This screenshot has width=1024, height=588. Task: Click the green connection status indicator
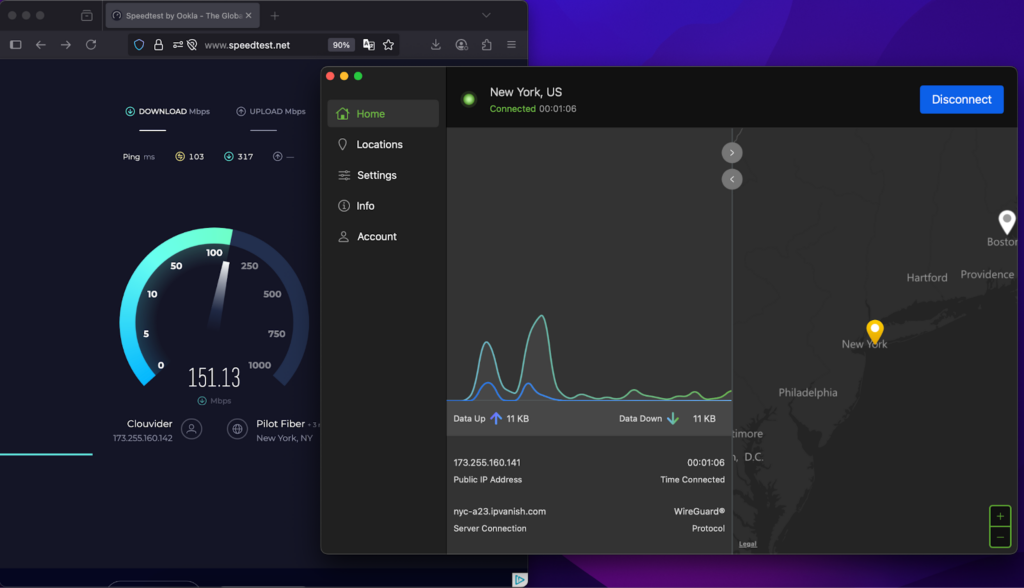point(468,99)
